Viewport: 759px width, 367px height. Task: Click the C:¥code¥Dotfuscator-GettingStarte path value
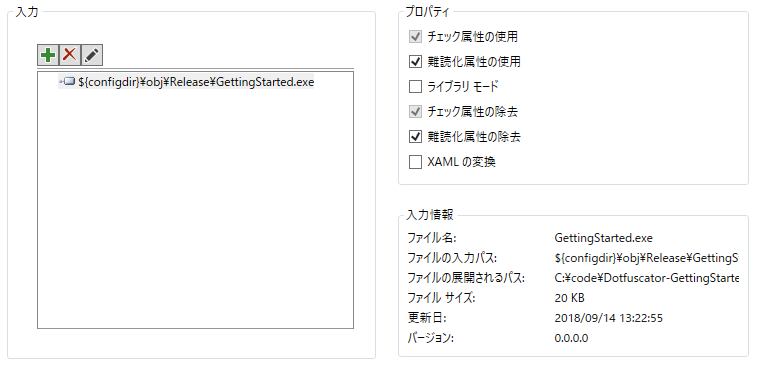point(647,278)
